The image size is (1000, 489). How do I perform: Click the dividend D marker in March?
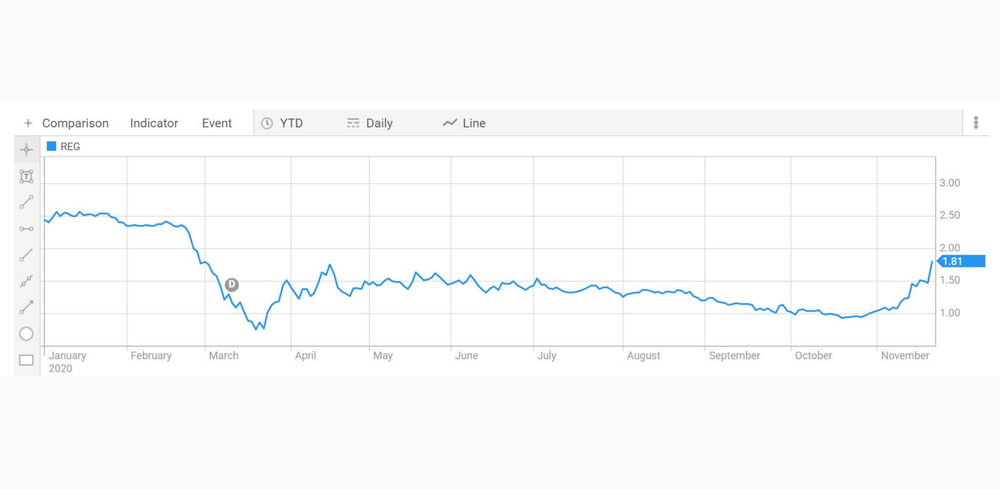tap(232, 284)
